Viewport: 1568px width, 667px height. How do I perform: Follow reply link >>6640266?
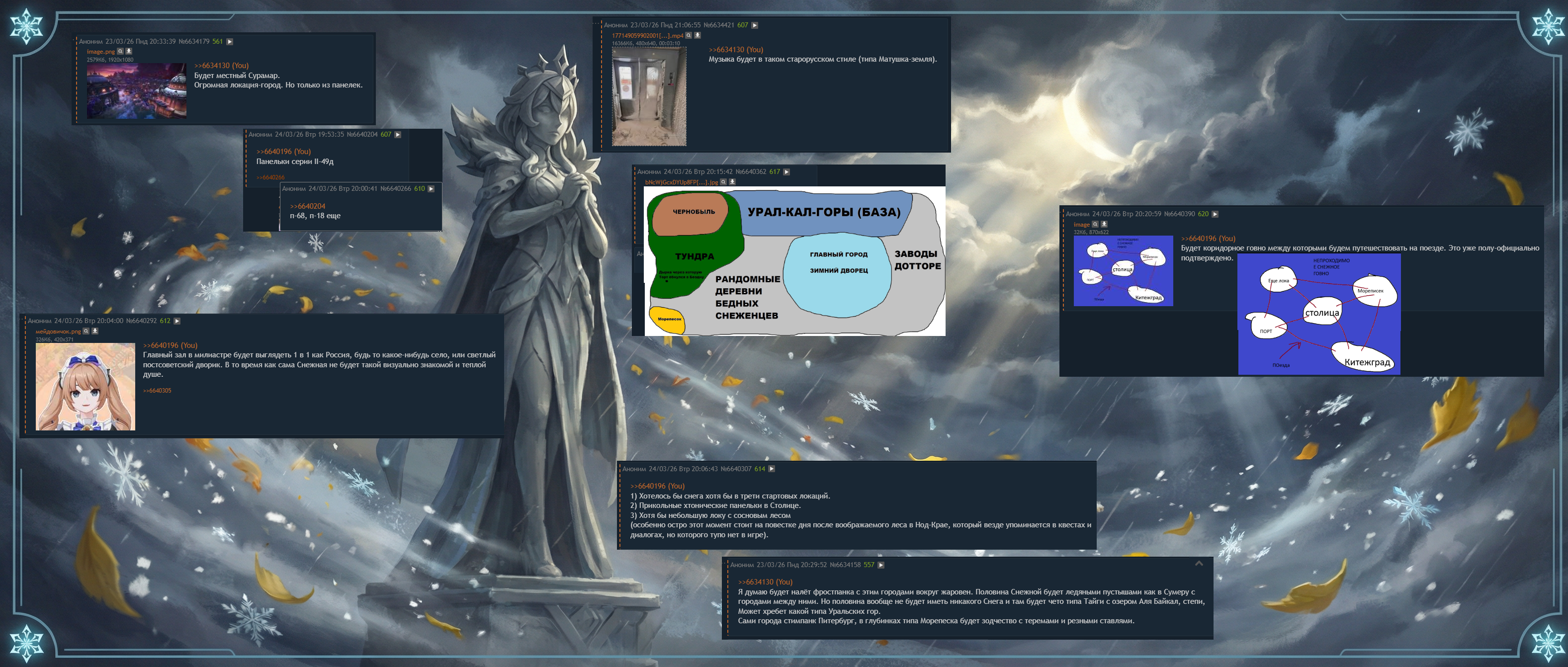270,178
